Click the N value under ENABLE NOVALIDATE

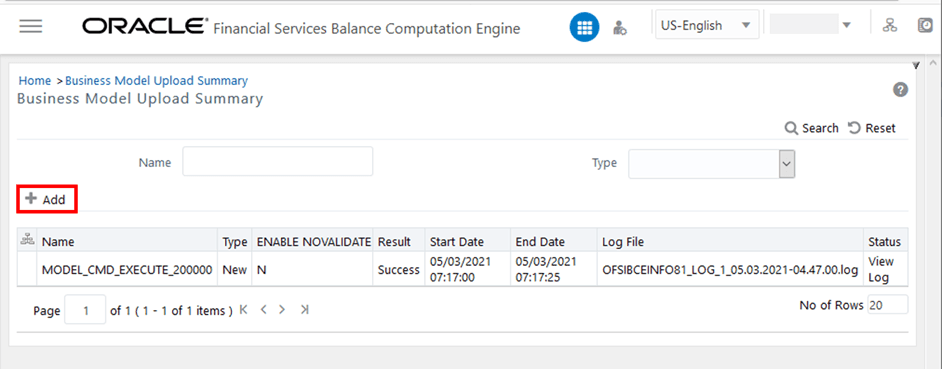coord(262,270)
